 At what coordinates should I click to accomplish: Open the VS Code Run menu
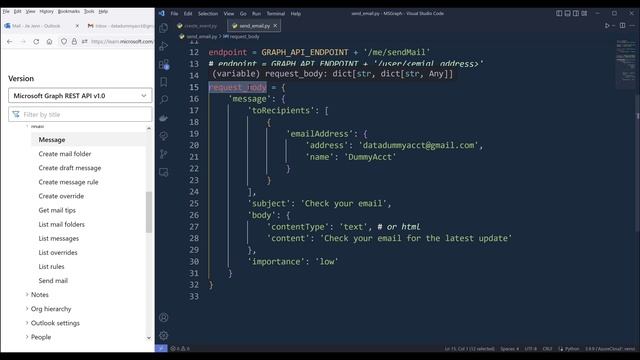point(256,13)
